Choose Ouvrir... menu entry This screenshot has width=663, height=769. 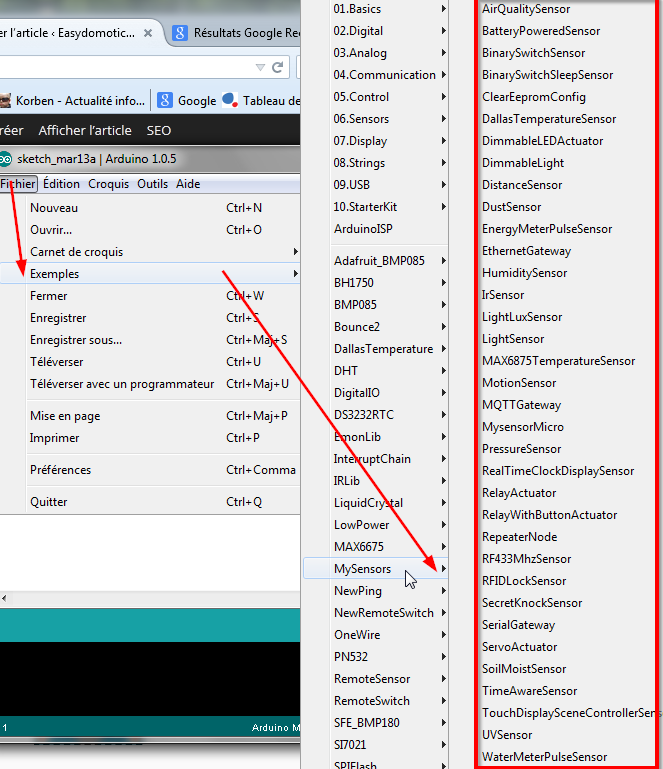150,230
